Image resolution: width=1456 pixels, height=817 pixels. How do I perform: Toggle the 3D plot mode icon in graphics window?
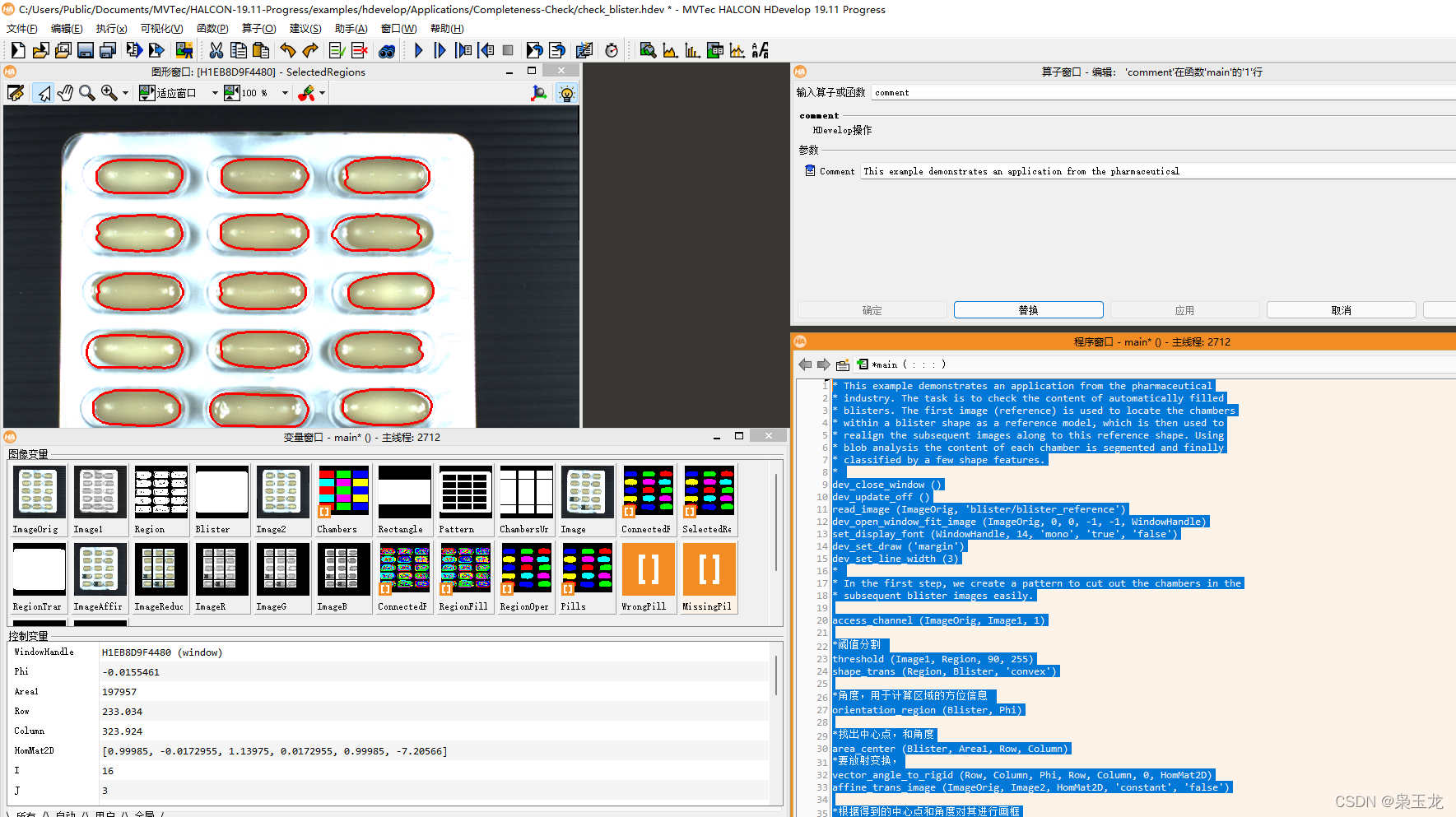coord(539,93)
